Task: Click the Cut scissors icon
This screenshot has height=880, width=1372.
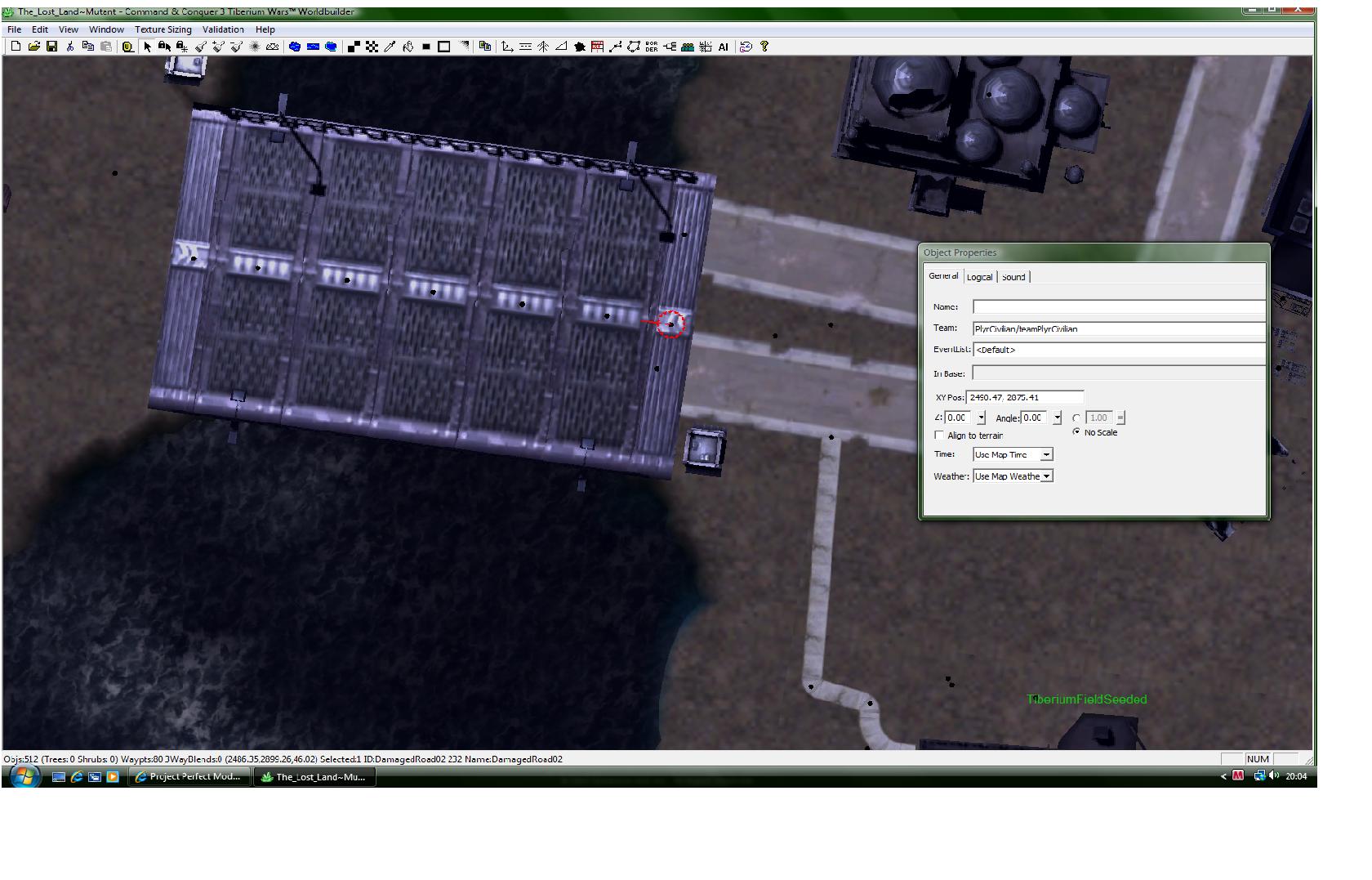Action: pos(70,47)
